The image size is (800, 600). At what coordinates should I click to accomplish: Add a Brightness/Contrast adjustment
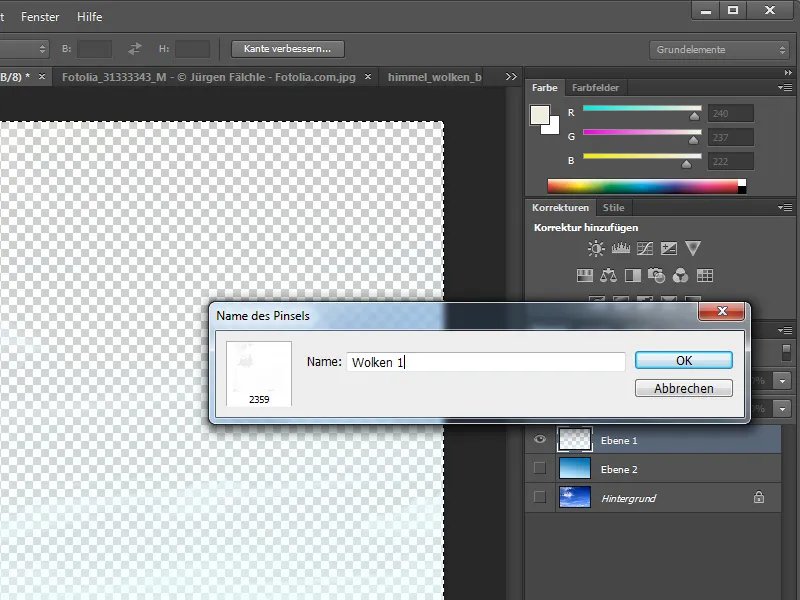tap(595, 248)
